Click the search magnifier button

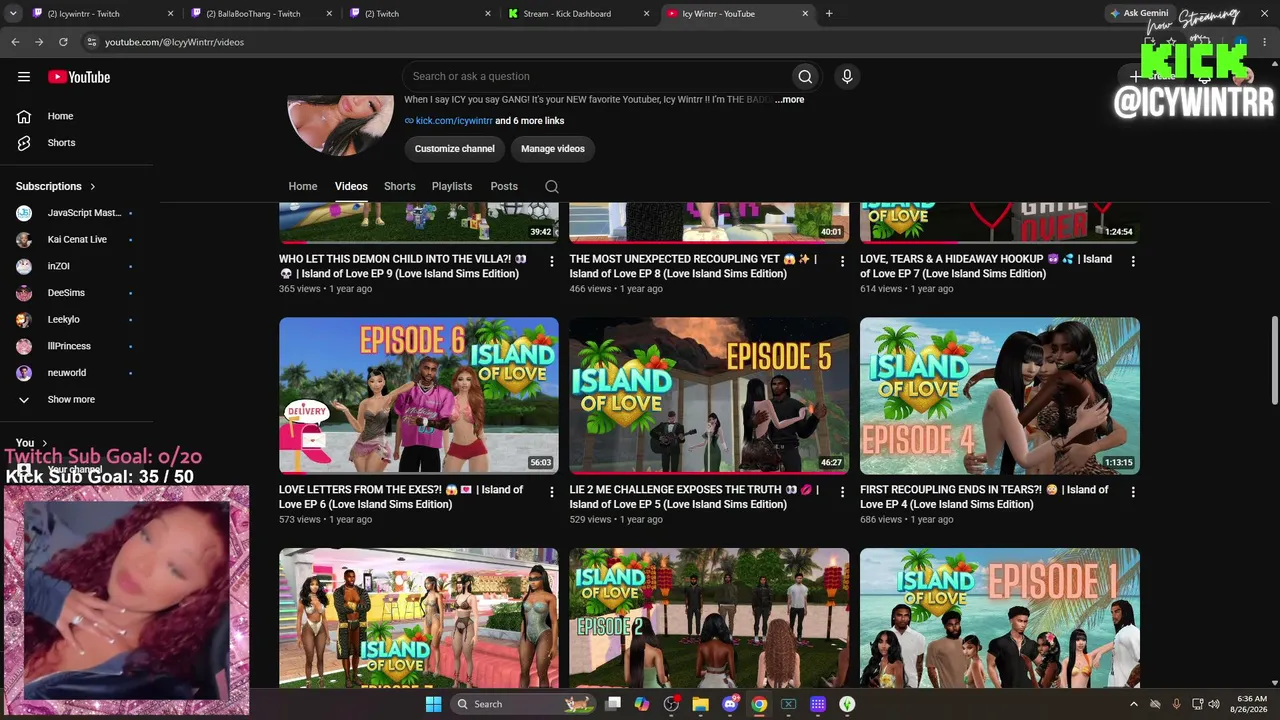(x=805, y=76)
